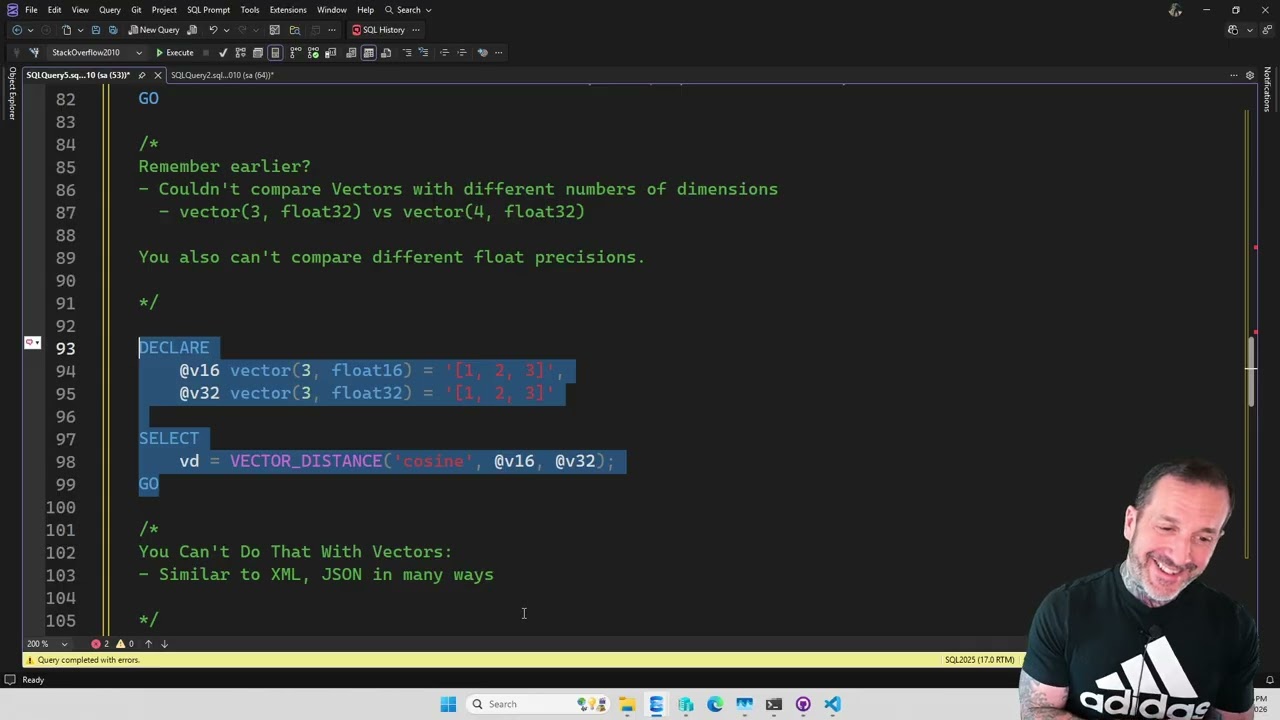Open the tab list overflow menu
The height and width of the screenshot is (720, 1280).
[1234, 75]
